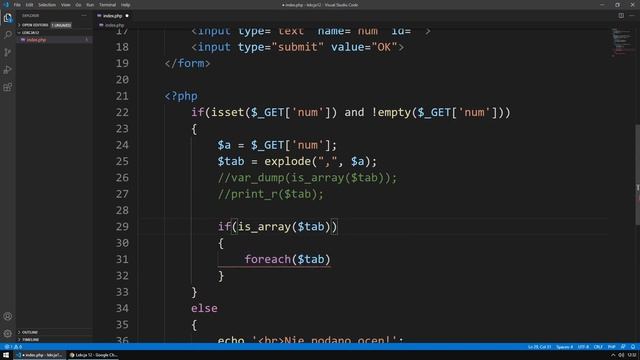
Task: Click the foreach($tab) code on line 31
Action: tap(287, 259)
